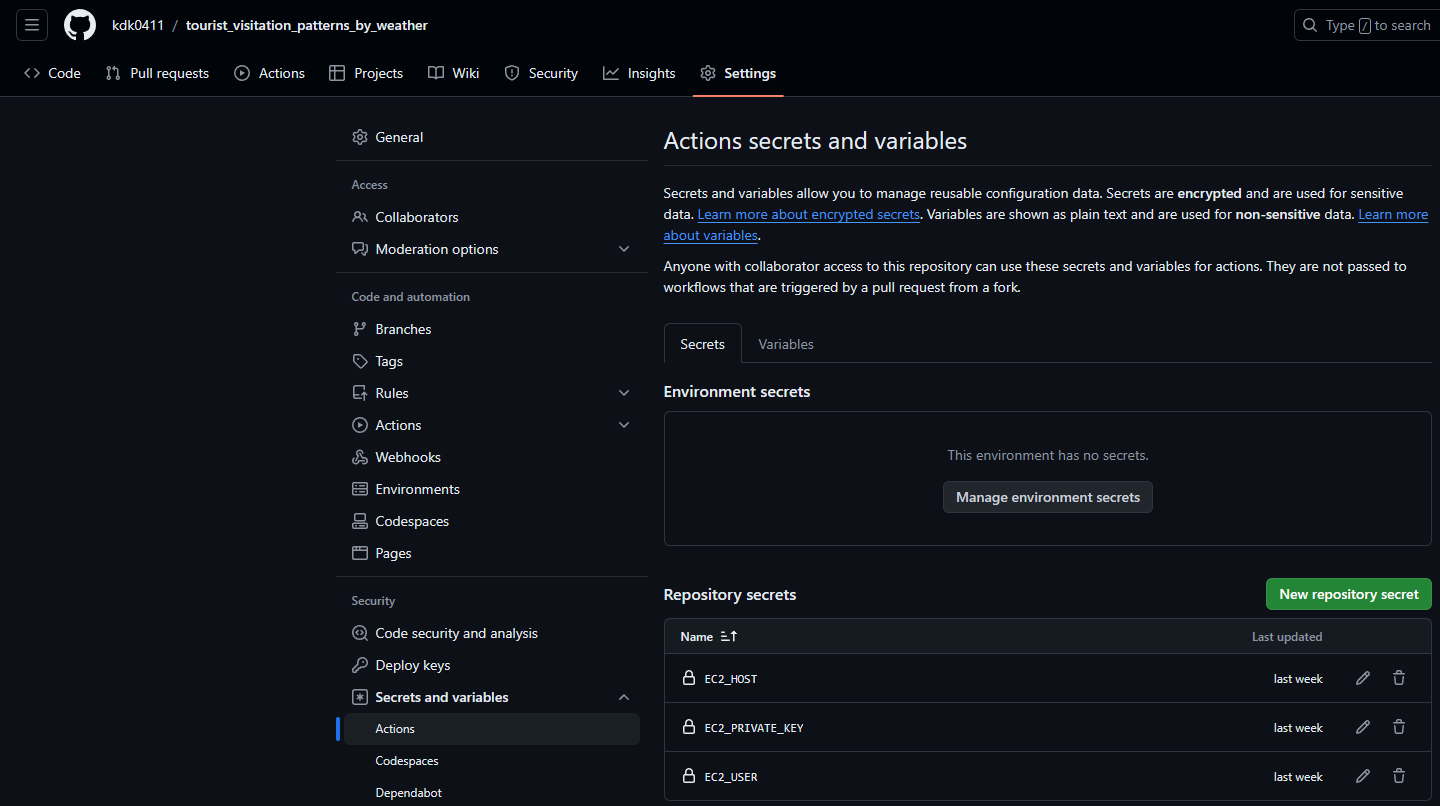Open Learn more about encrypted secrets link
This screenshot has width=1440, height=806.
click(x=808, y=215)
